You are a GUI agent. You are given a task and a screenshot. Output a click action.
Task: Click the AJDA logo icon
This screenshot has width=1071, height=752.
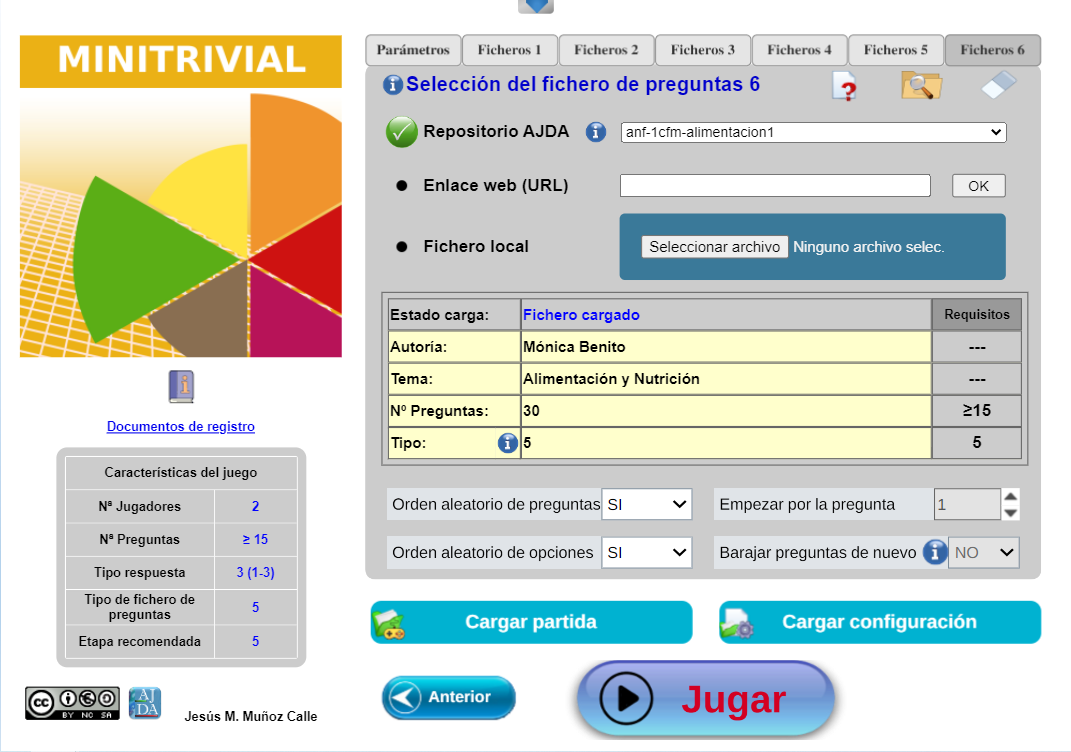[145, 703]
